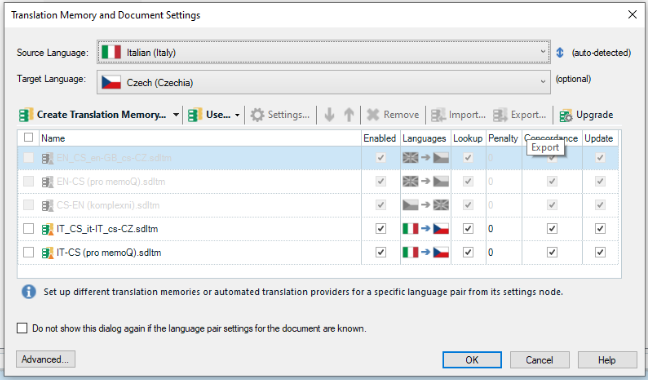Swap source and target languages icon

(x=560, y=52)
